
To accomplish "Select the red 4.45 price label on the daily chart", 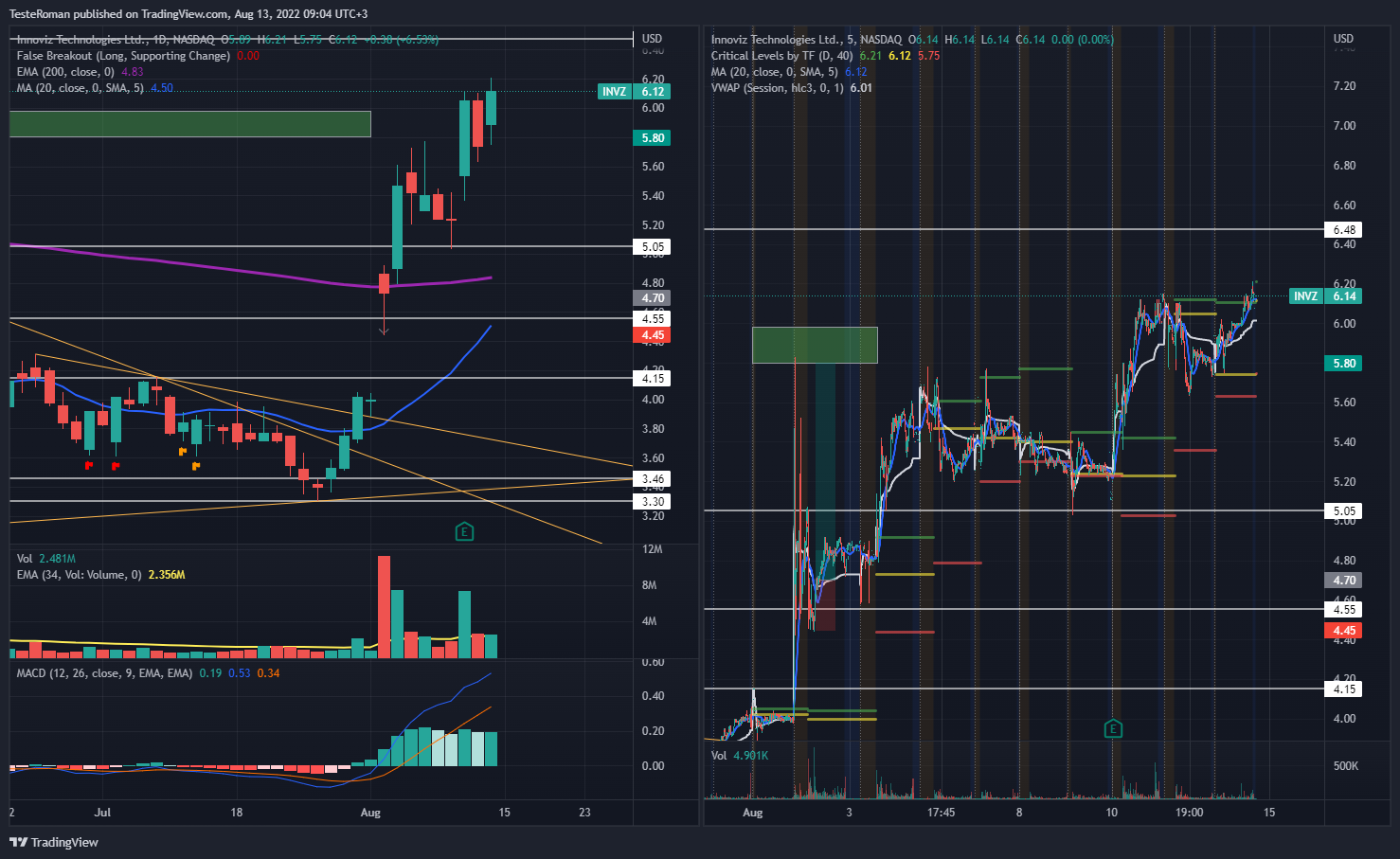I will point(652,335).
